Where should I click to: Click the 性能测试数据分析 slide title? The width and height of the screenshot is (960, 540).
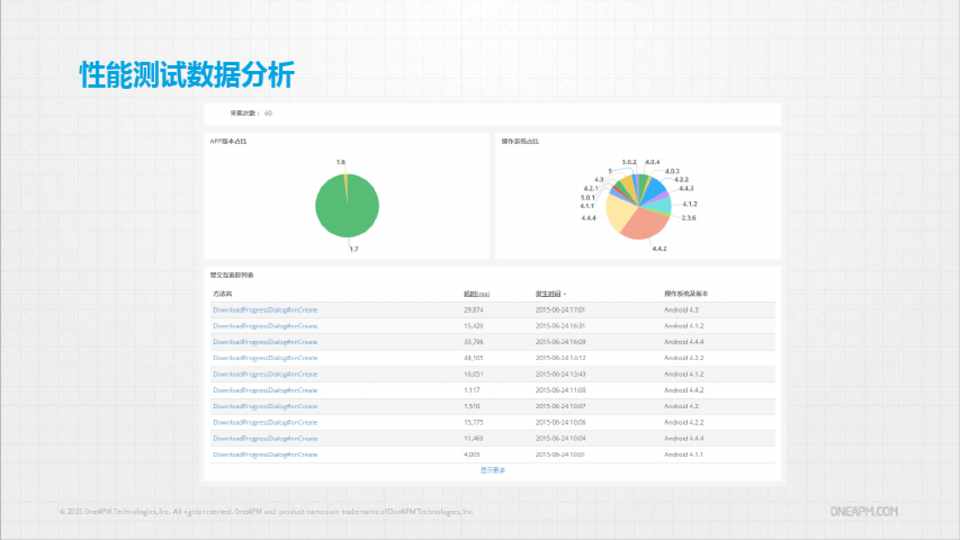click(x=187, y=76)
